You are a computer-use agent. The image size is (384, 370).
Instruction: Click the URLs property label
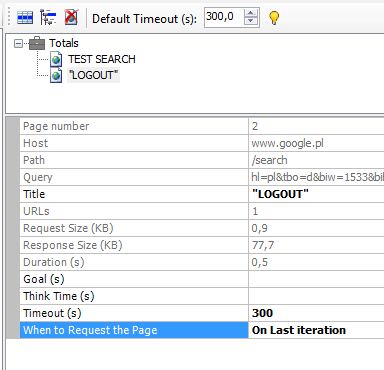36,211
